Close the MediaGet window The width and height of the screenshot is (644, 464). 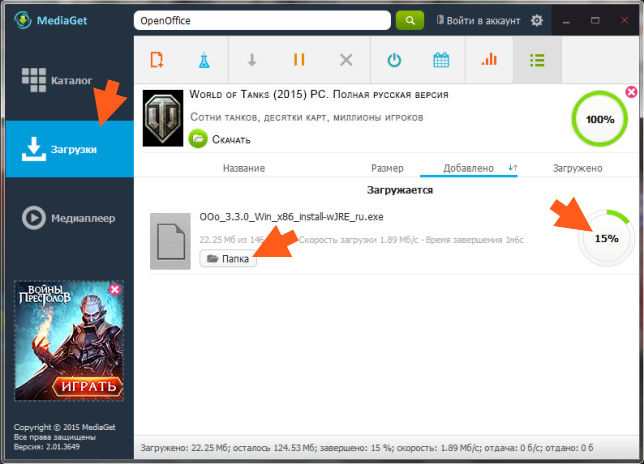(x=624, y=20)
